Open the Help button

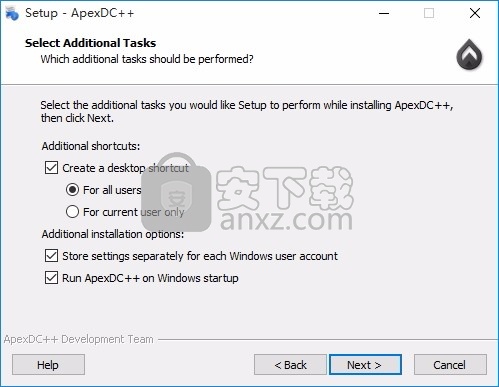(x=48, y=365)
